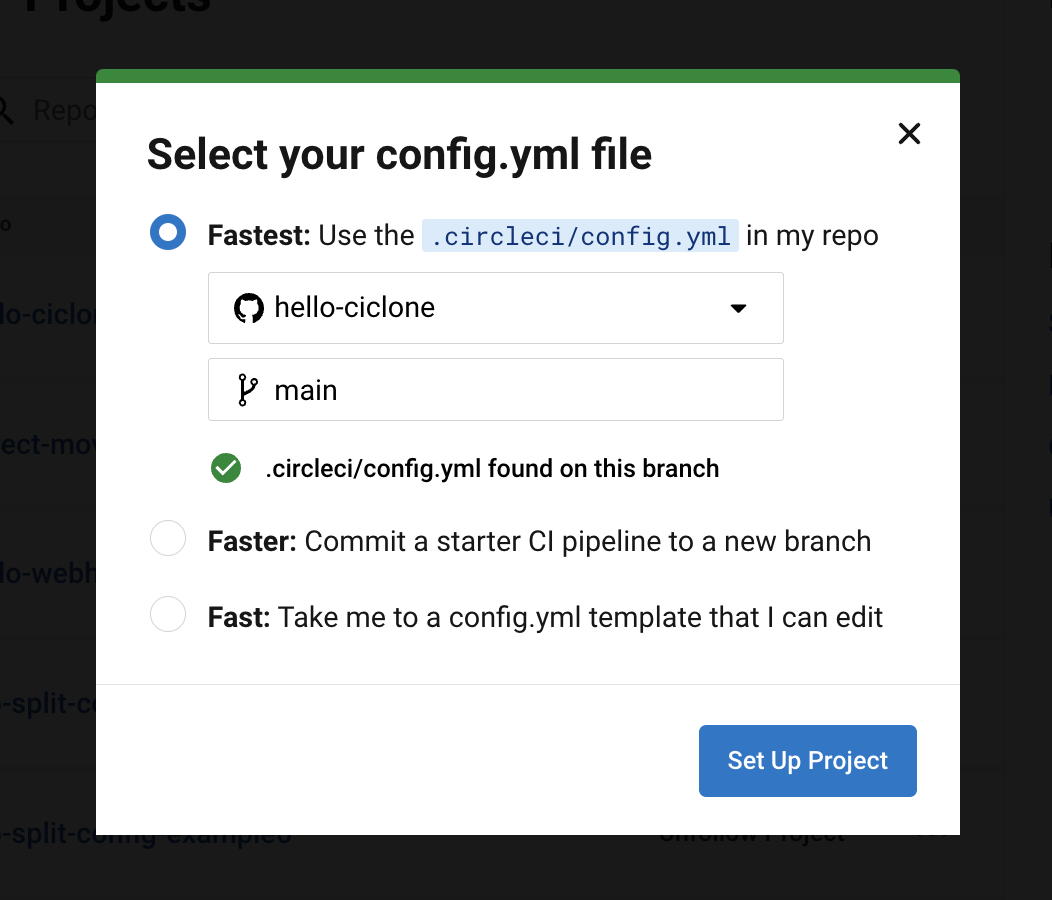Click the git branch icon beside main
The width and height of the screenshot is (1052, 900).
point(248,390)
